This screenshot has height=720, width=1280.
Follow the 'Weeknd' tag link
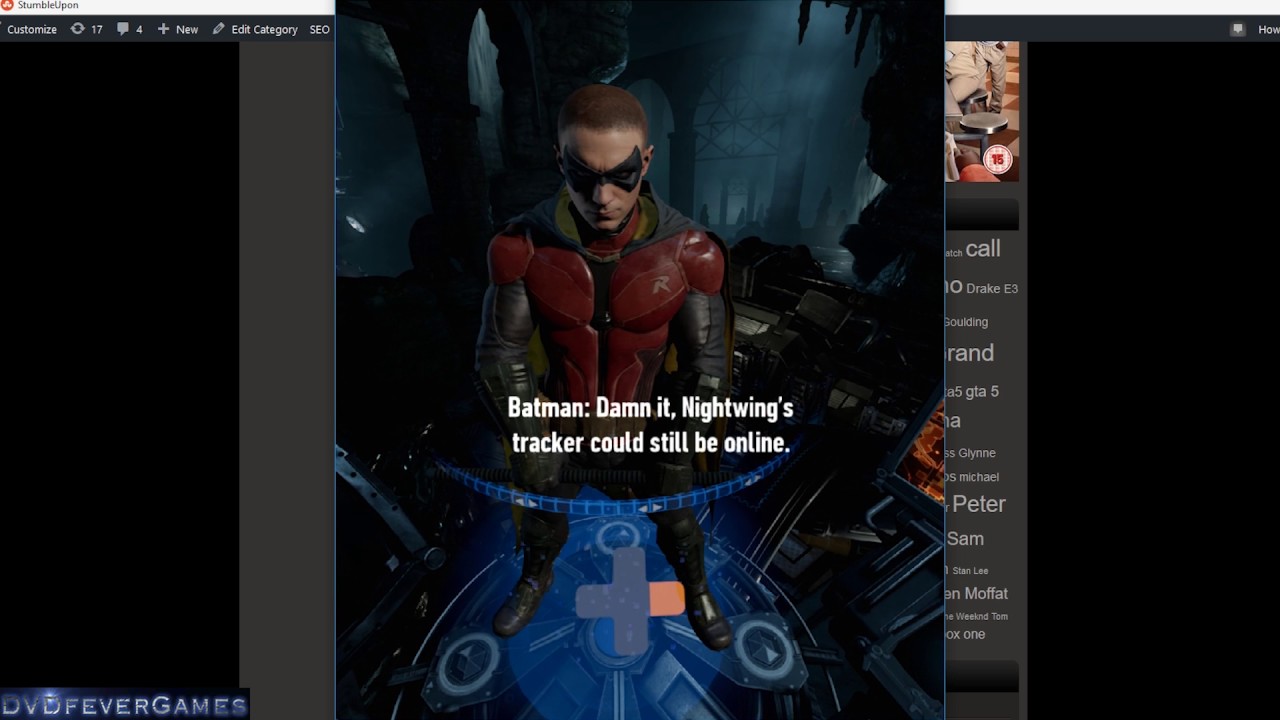[972, 616]
